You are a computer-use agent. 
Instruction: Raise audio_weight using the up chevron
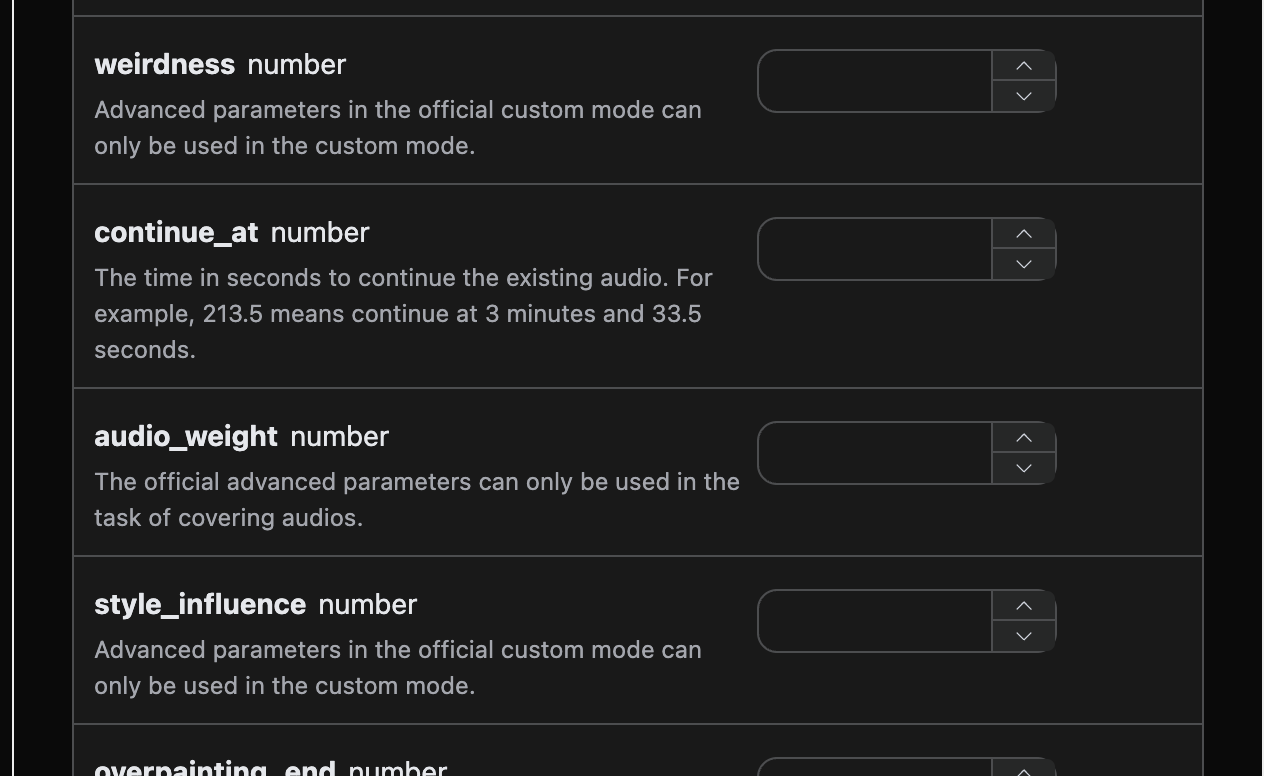coord(1023,438)
